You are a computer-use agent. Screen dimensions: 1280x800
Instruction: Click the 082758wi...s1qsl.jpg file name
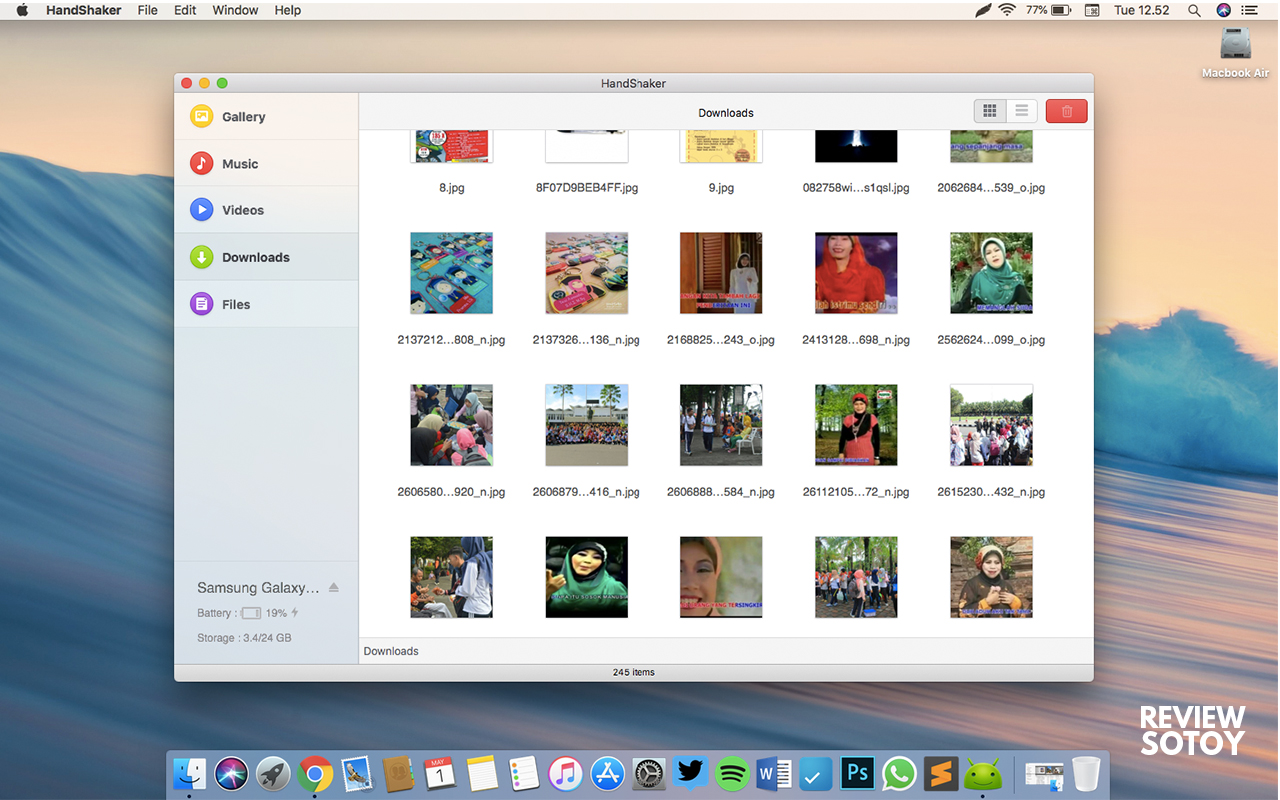(856, 187)
